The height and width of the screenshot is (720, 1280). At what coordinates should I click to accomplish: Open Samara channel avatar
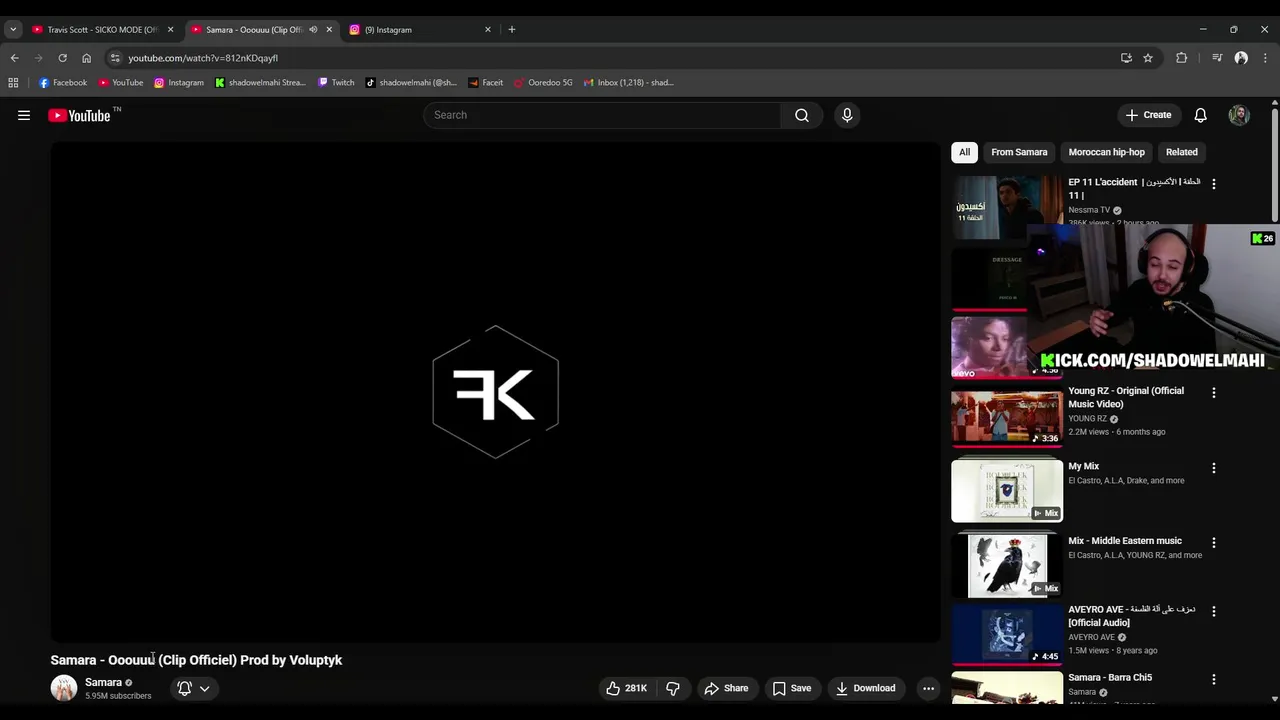64,688
